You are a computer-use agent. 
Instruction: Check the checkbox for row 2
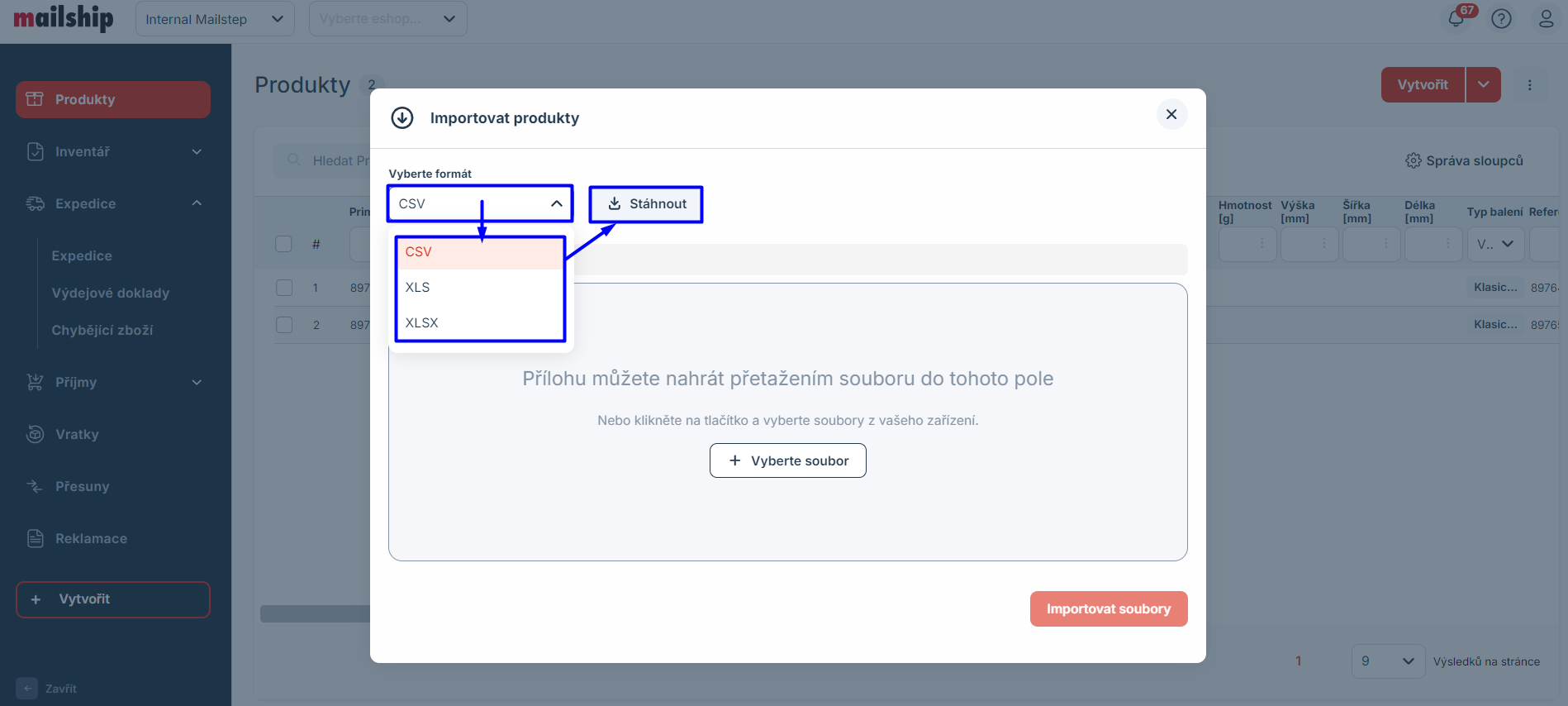tap(283, 325)
